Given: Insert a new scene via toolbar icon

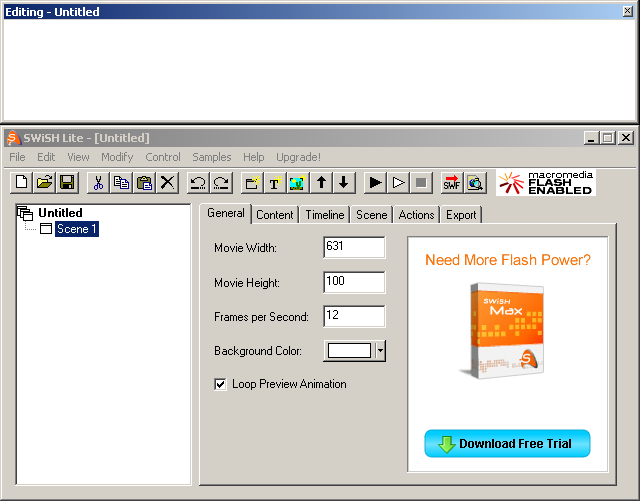Looking at the screenshot, I should [x=252, y=182].
